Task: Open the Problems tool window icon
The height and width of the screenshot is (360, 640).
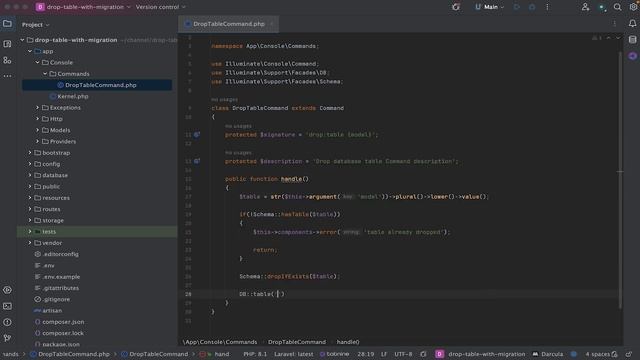Action: click(x=7, y=322)
